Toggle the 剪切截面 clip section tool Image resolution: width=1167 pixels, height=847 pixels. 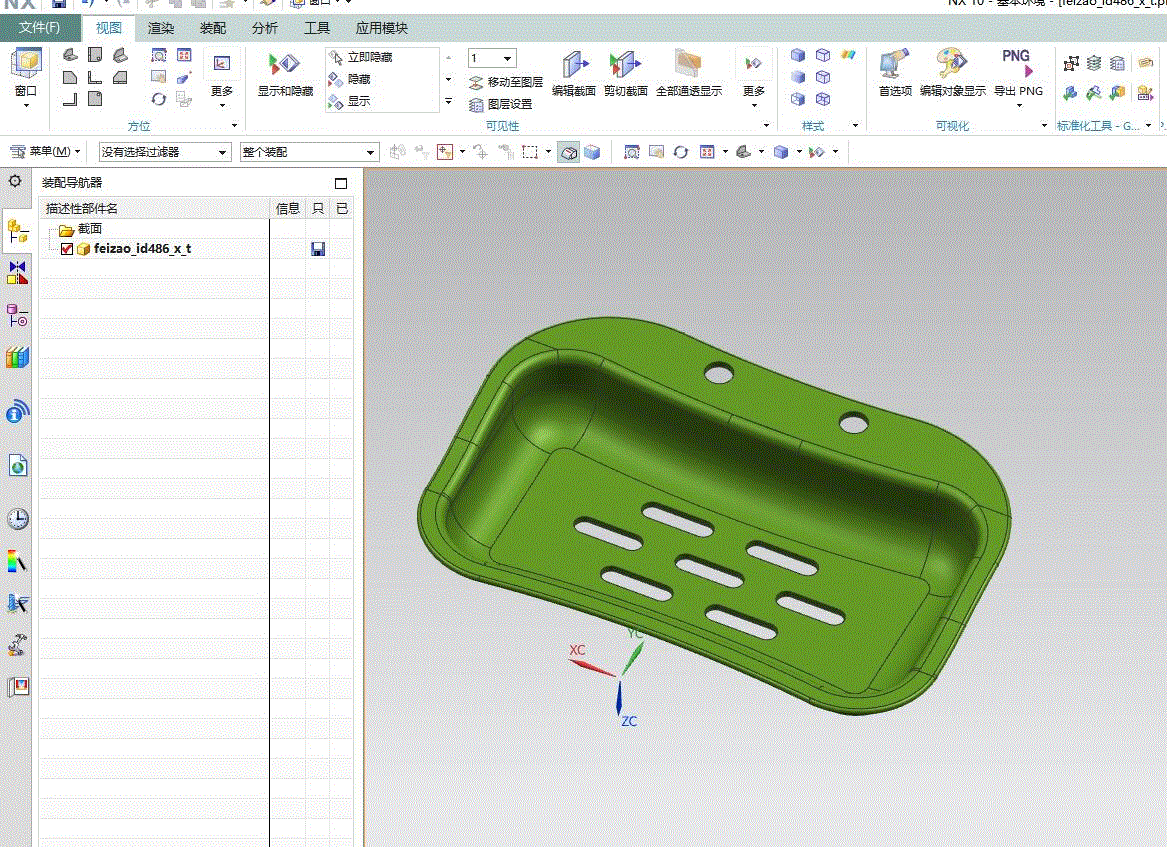625,74
